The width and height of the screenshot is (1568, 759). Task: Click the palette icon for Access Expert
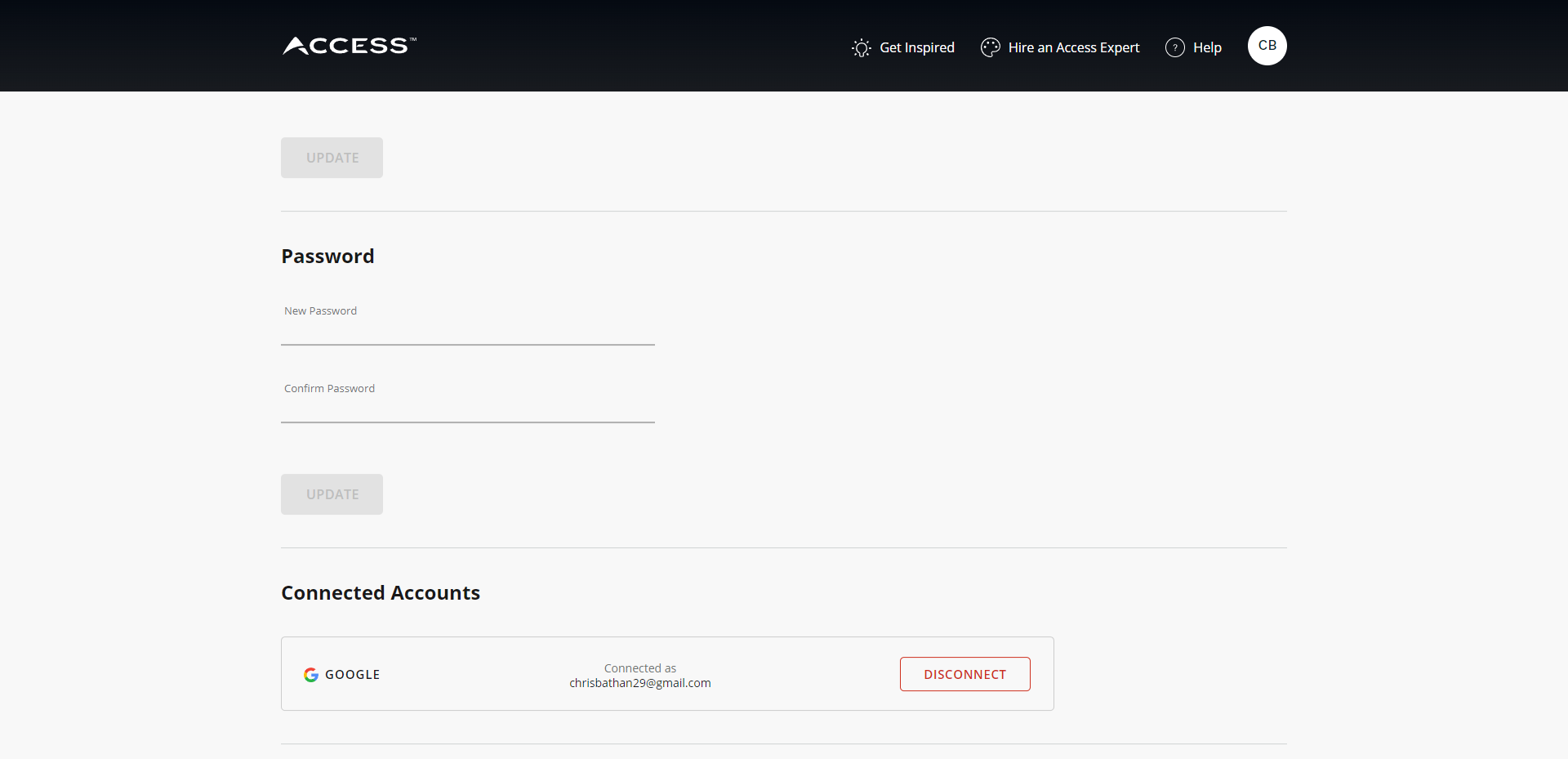(990, 47)
